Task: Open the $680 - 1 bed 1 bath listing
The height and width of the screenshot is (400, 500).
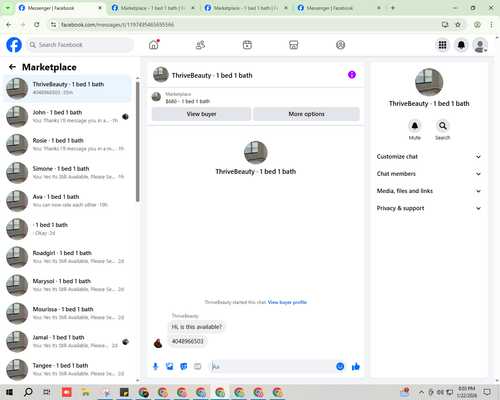Action: click(x=188, y=101)
